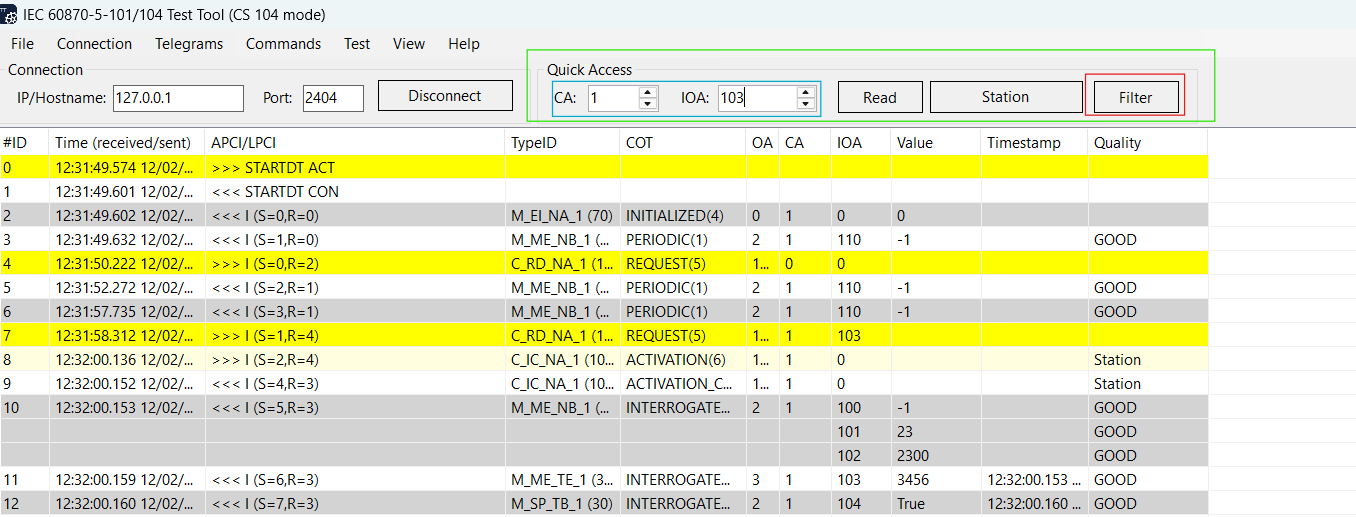The width and height of the screenshot is (1356, 517).
Task: Open the File menu
Action: 22,44
